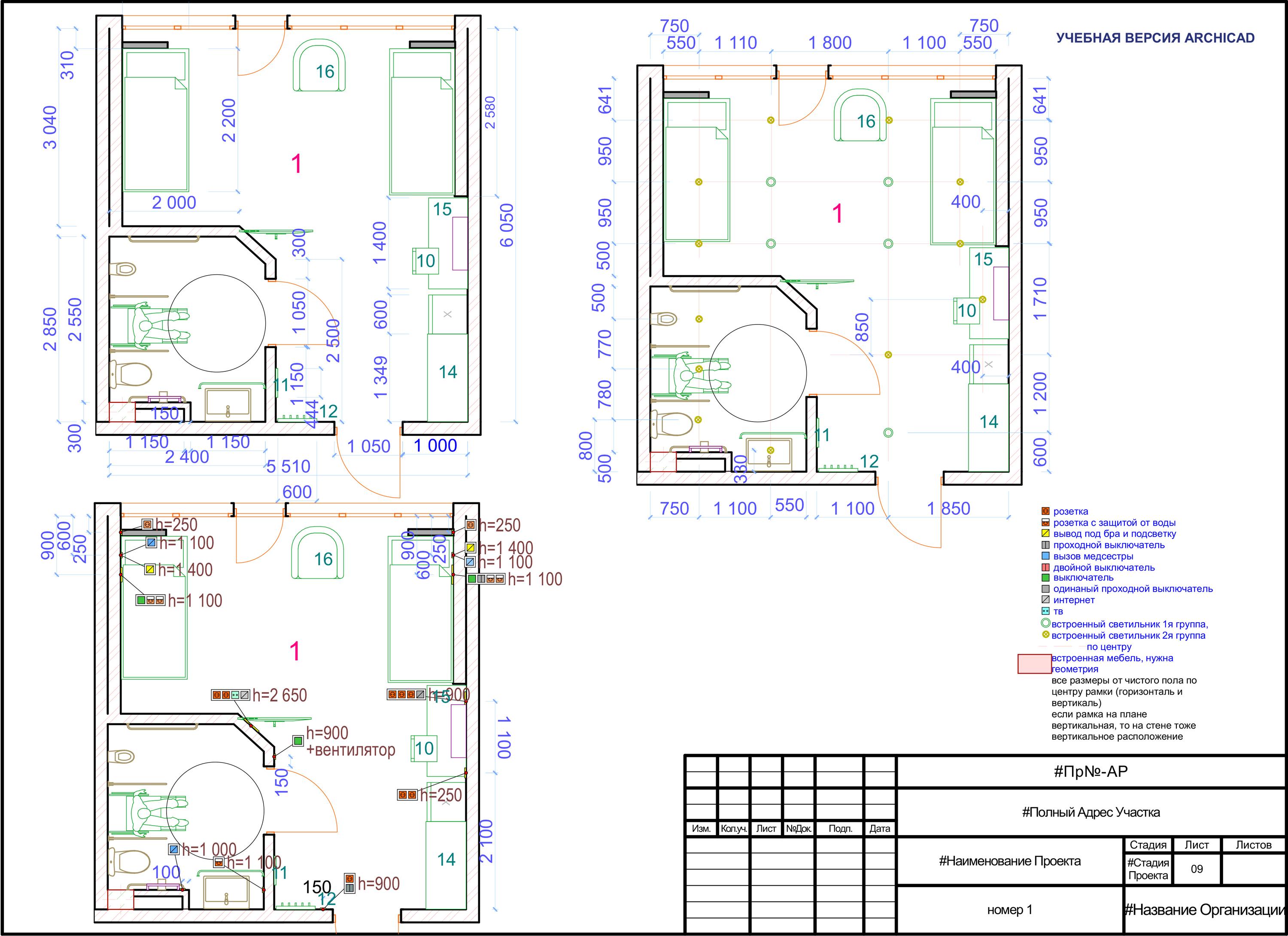This screenshot has width=1288, height=936.
Task: Click the #Название Организации field
Action: click(1204, 910)
